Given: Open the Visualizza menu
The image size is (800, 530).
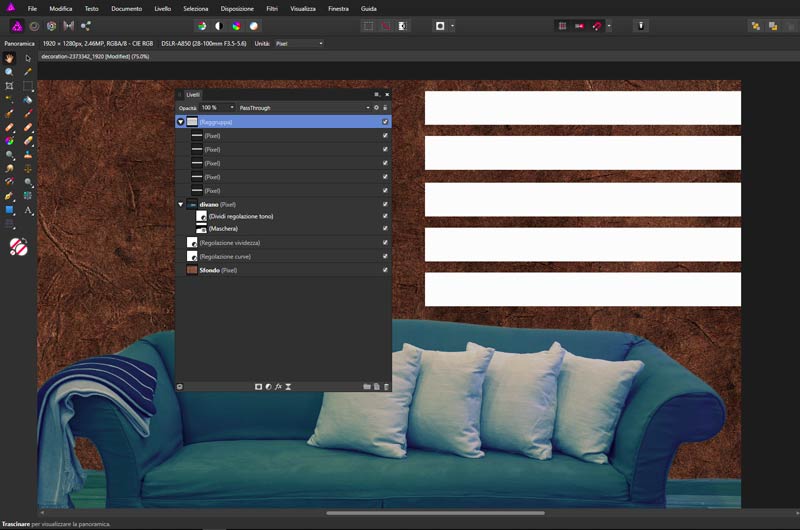Looking at the screenshot, I should coord(303,9).
